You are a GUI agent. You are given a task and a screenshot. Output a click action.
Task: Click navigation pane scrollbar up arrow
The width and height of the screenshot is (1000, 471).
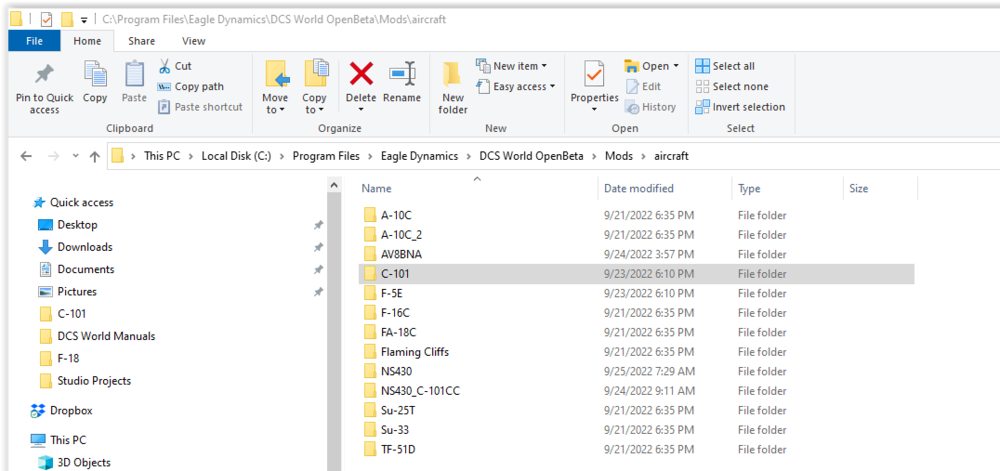click(334, 185)
